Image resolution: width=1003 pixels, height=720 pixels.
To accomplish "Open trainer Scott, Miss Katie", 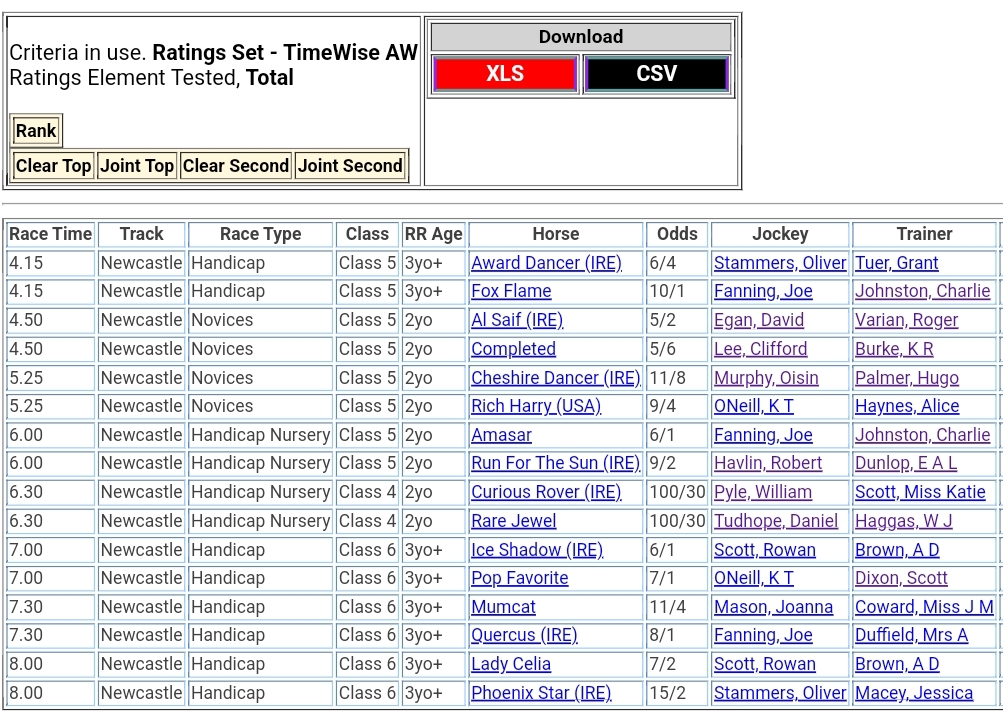I will click(920, 492).
